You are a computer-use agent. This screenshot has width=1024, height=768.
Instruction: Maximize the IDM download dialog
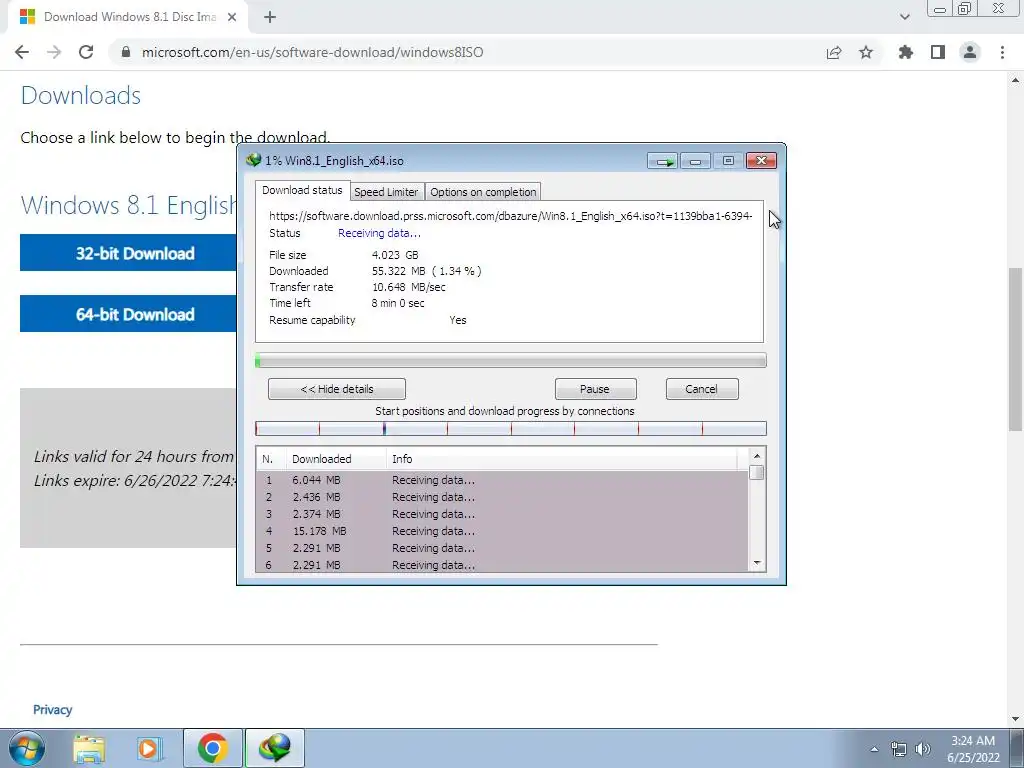pyautogui.click(x=728, y=161)
